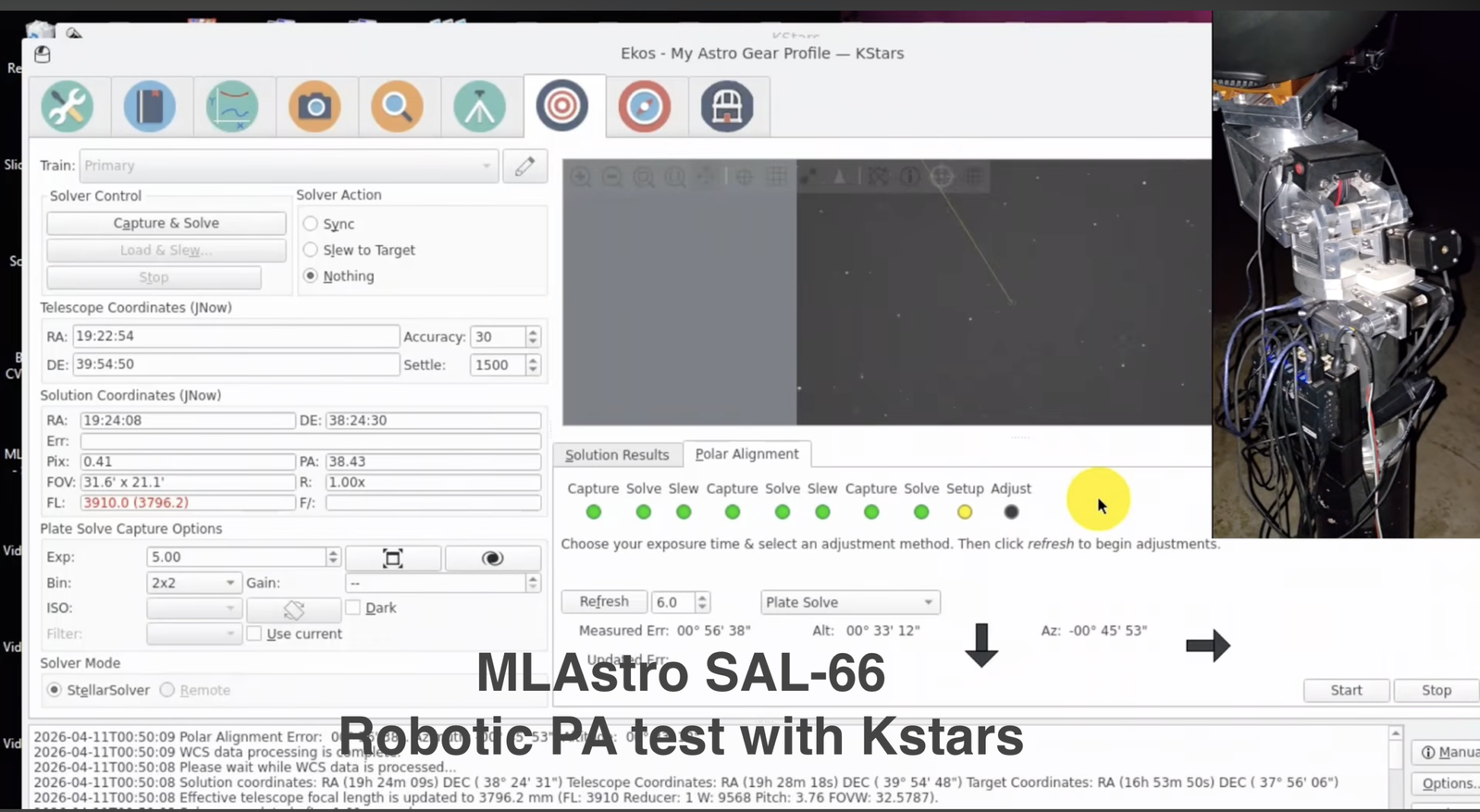Select the Sync solver action
Screen dimensions: 1480x812
pos(311,224)
